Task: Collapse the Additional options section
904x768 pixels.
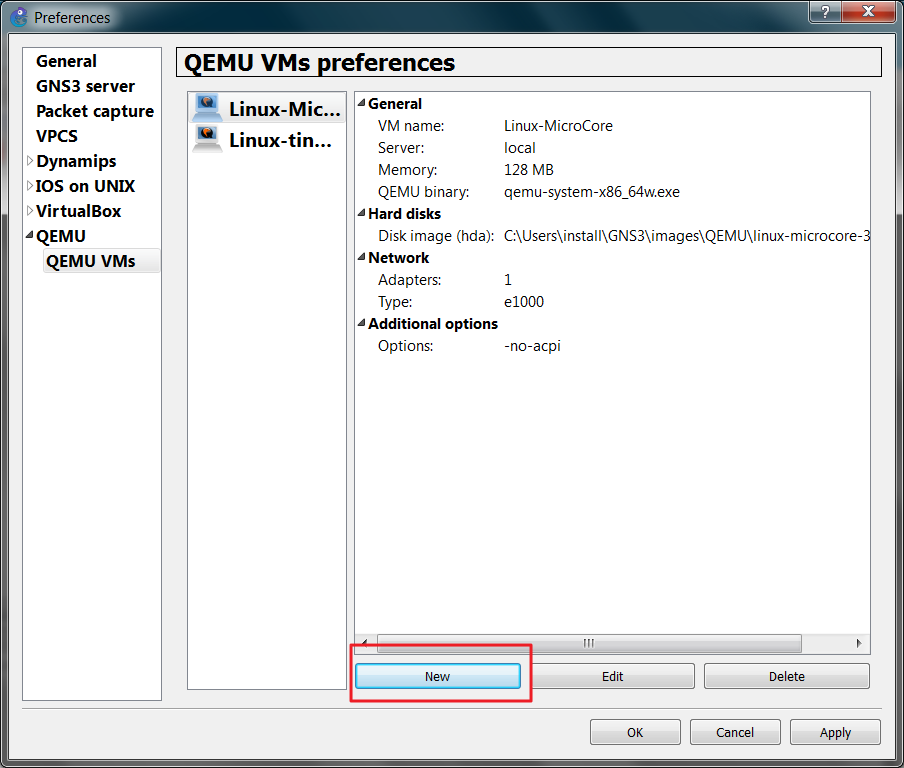Action: pyautogui.click(x=361, y=323)
